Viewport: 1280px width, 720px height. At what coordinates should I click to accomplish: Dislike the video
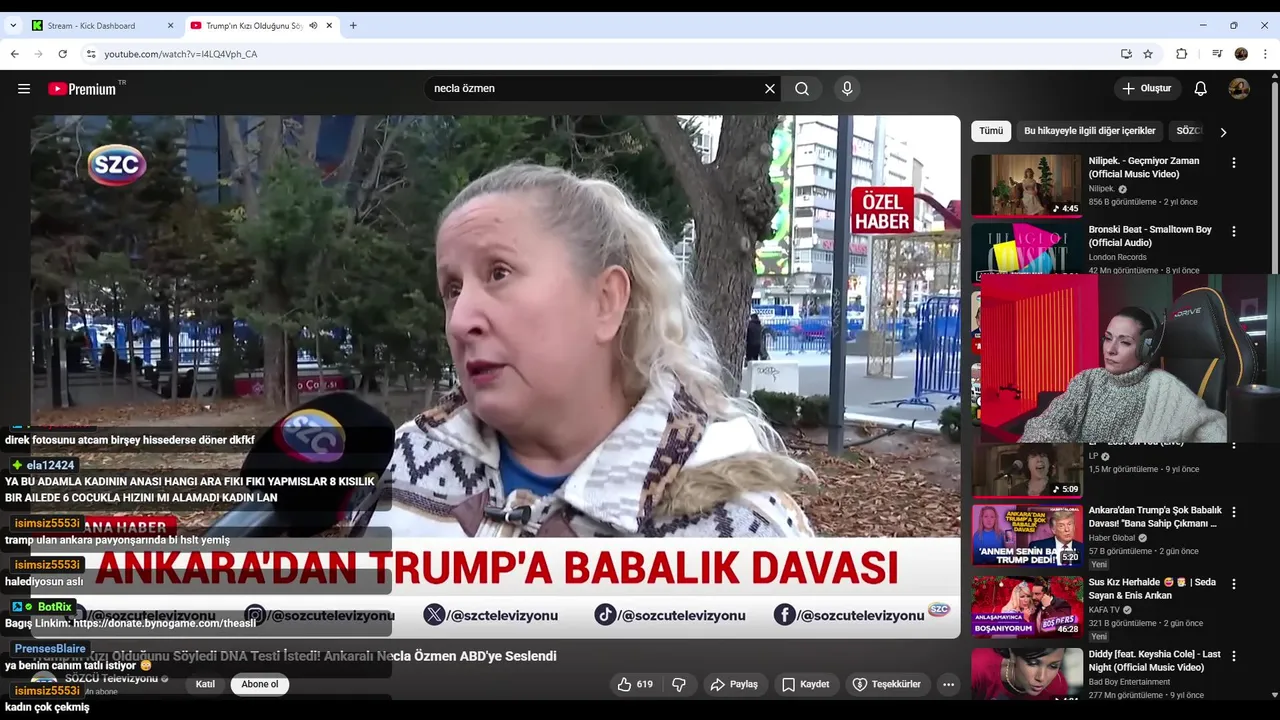coord(679,684)
